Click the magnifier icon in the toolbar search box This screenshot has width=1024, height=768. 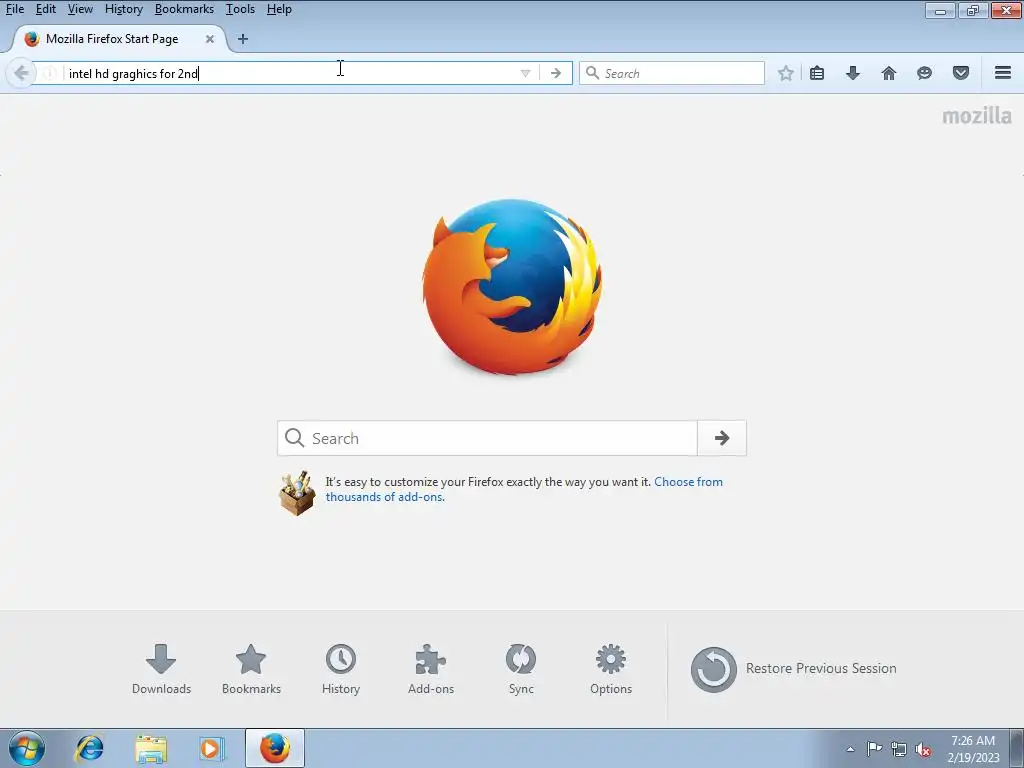[592, 72]
